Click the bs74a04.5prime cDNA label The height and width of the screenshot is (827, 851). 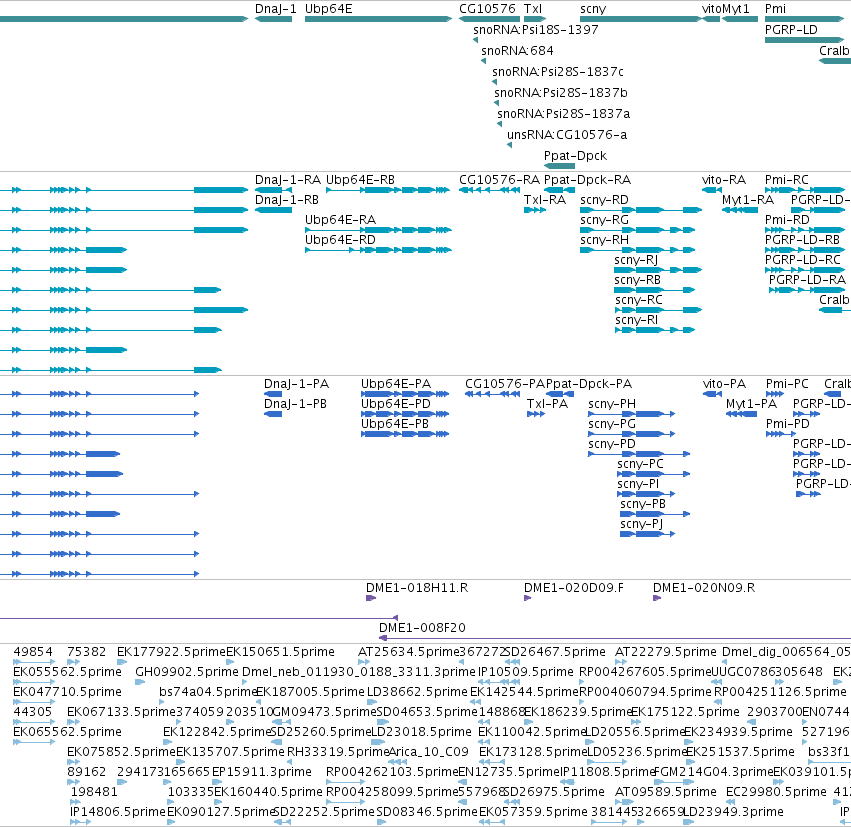tap(207, 692)
